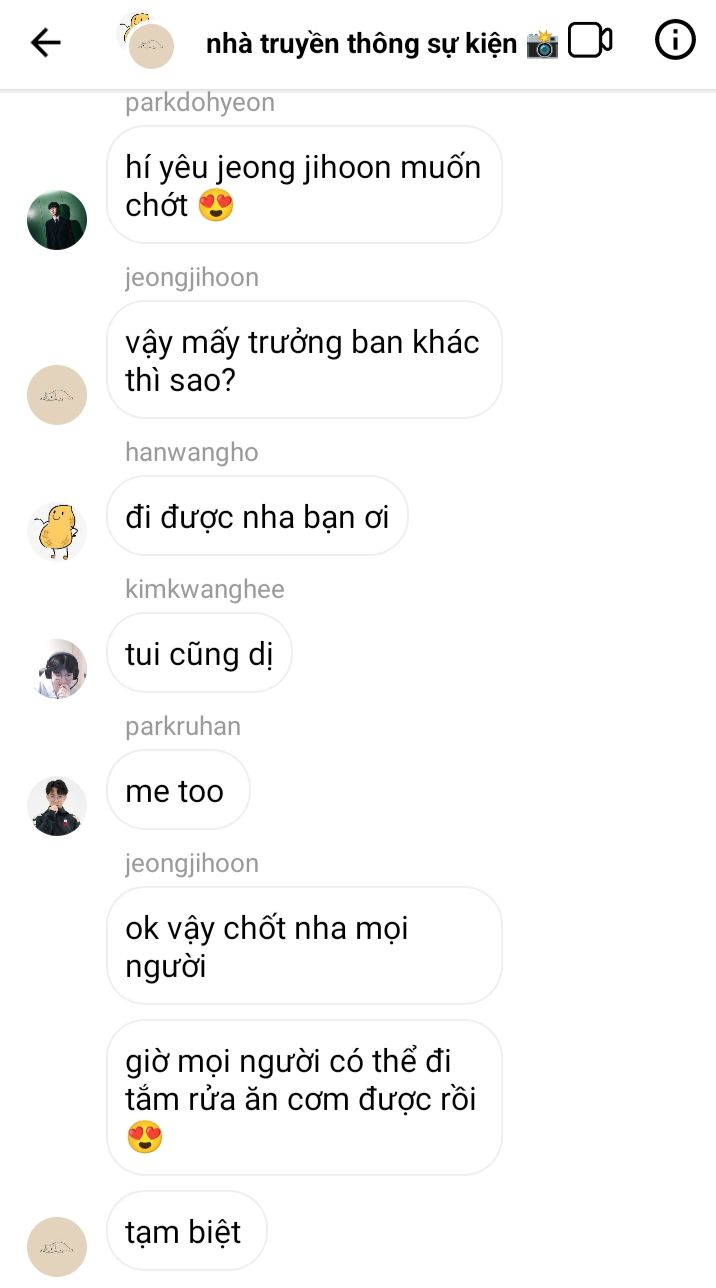Viewport: 716px width, 1288px height.
Task: Tap username label 'hanwangho'
Action: pos(192,452)
